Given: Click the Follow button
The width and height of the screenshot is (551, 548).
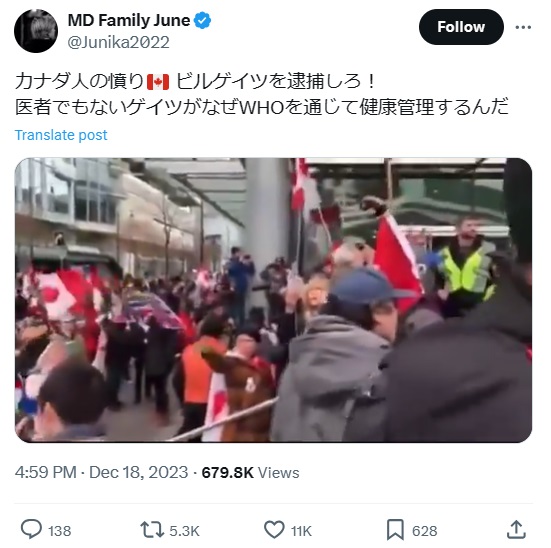Looking at the screenshot, I should point(461,27).
